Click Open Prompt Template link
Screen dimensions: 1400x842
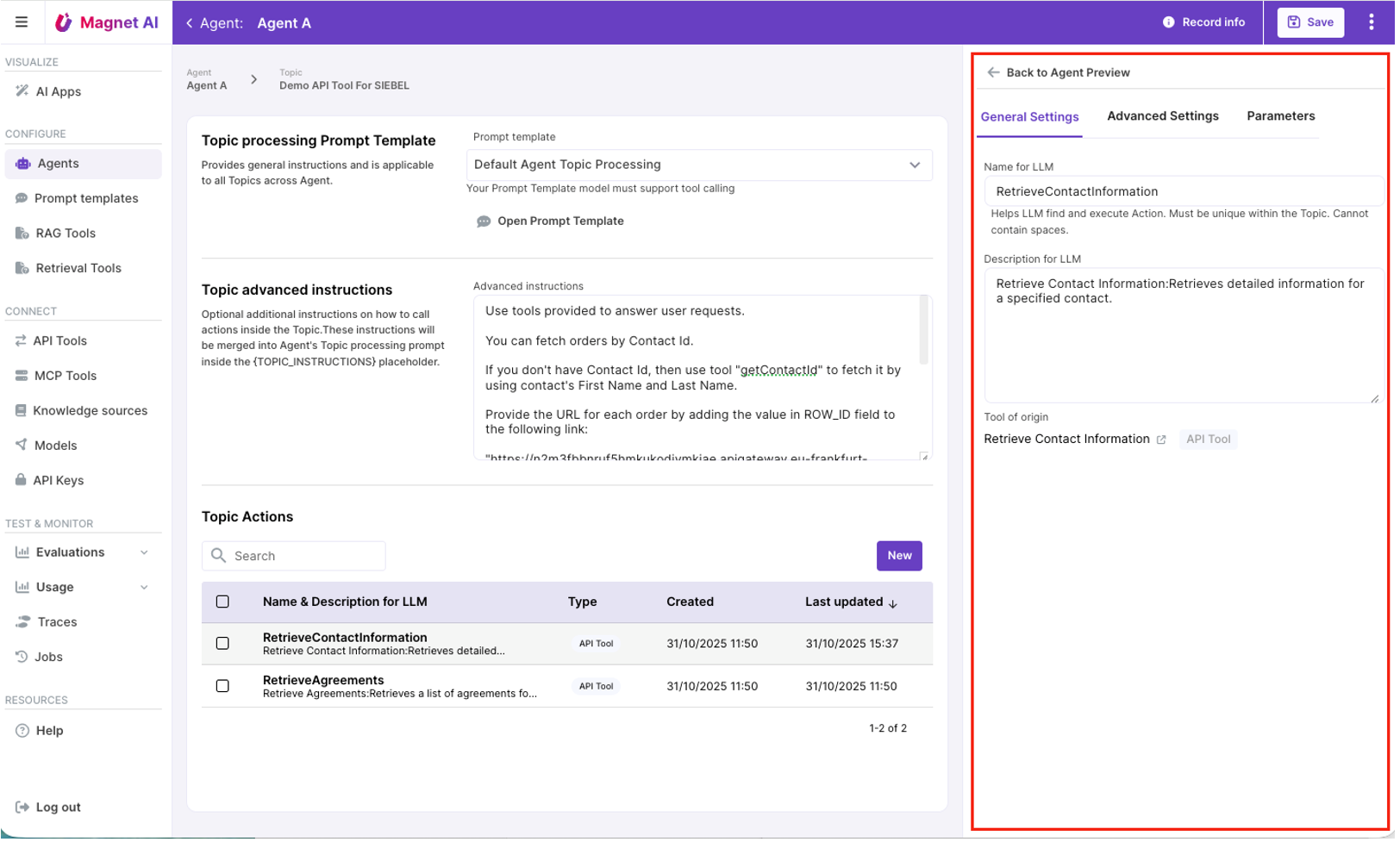pyautogui.click(x=561, y=221)
